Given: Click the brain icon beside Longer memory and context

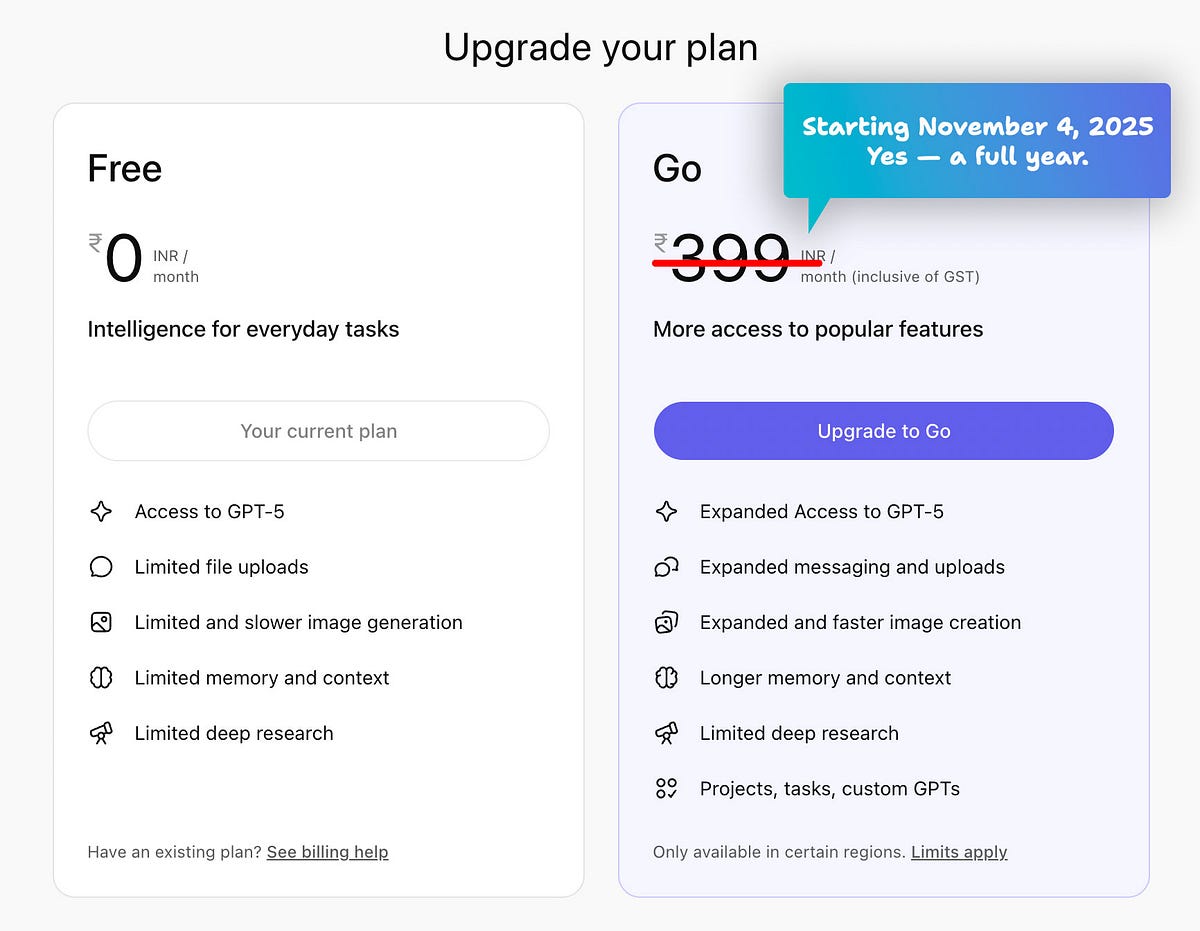Looking at the screenshot, I should 666,678.
